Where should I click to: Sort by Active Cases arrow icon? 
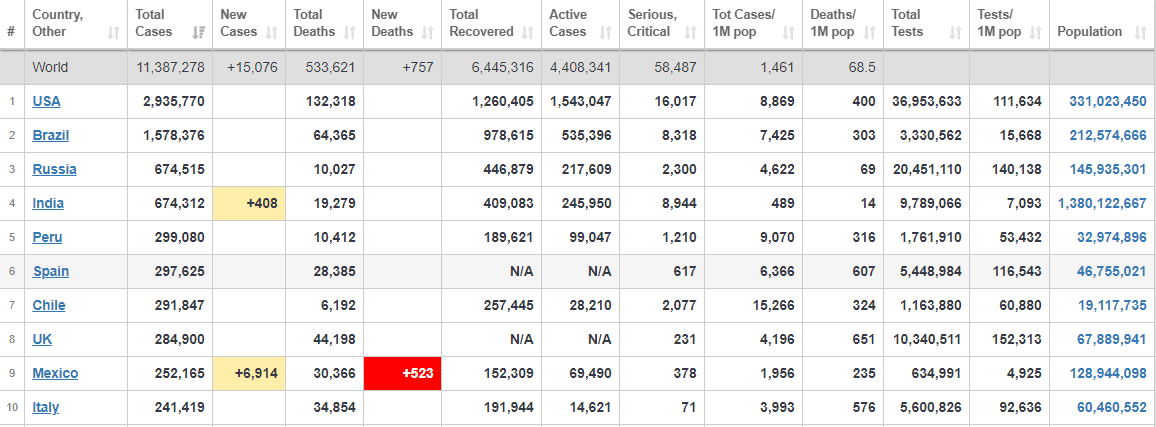605,32
